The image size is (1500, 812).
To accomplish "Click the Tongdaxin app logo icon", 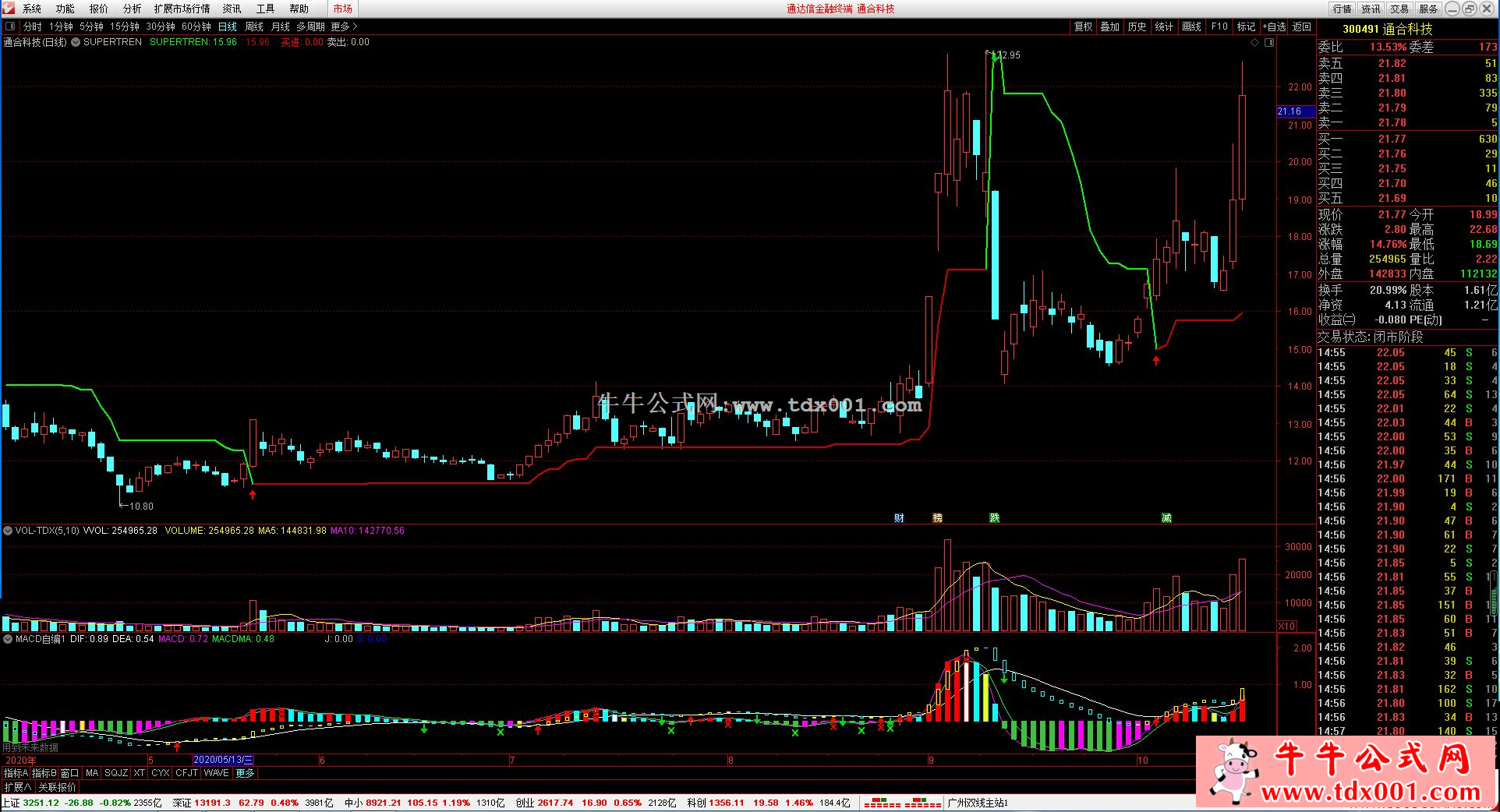I will tap(8, 8).
